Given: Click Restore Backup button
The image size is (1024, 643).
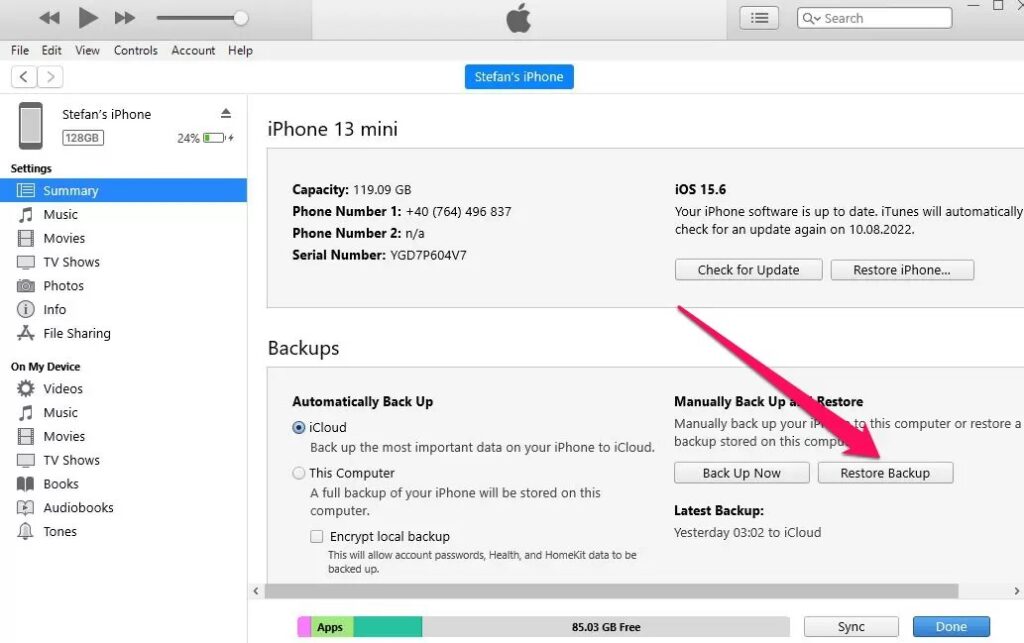Looking at the screenshot, I should [885, 473].
